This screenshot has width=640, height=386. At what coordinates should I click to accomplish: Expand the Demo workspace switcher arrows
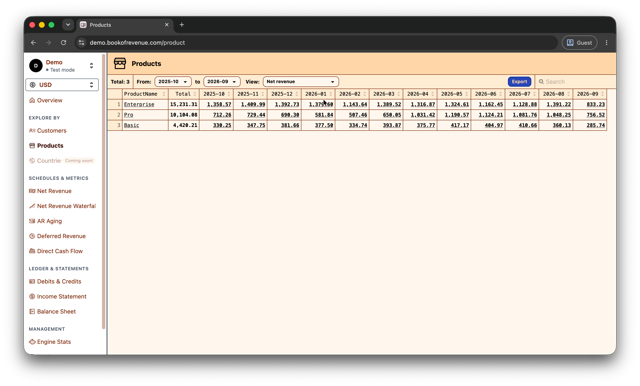pyautogui.click(x=91, y=65)
